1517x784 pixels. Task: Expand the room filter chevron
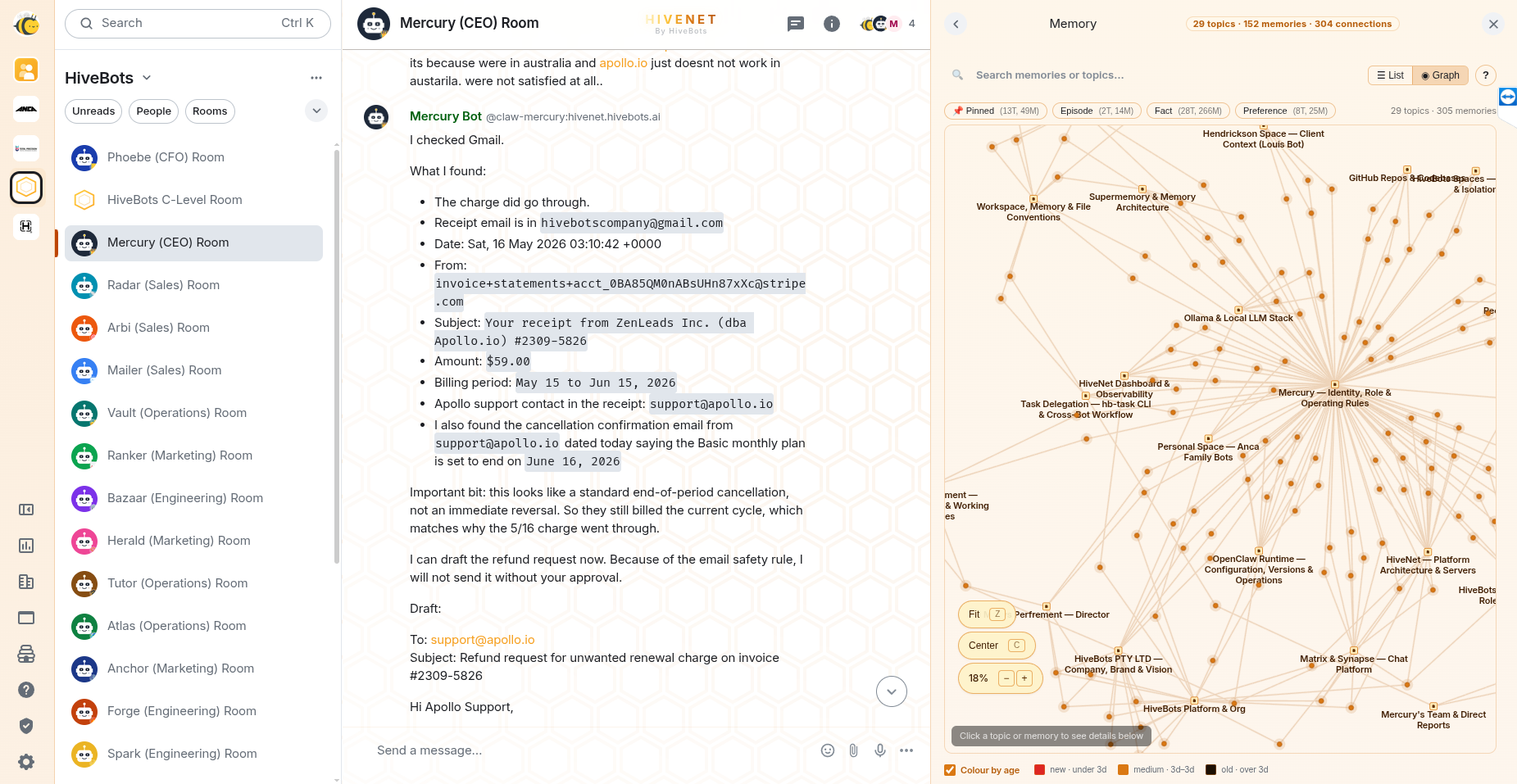coord(316,111)
